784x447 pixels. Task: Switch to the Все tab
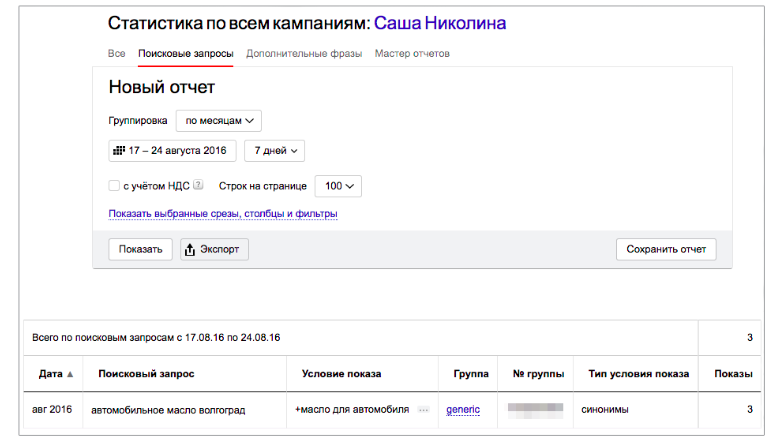[116, 54]
